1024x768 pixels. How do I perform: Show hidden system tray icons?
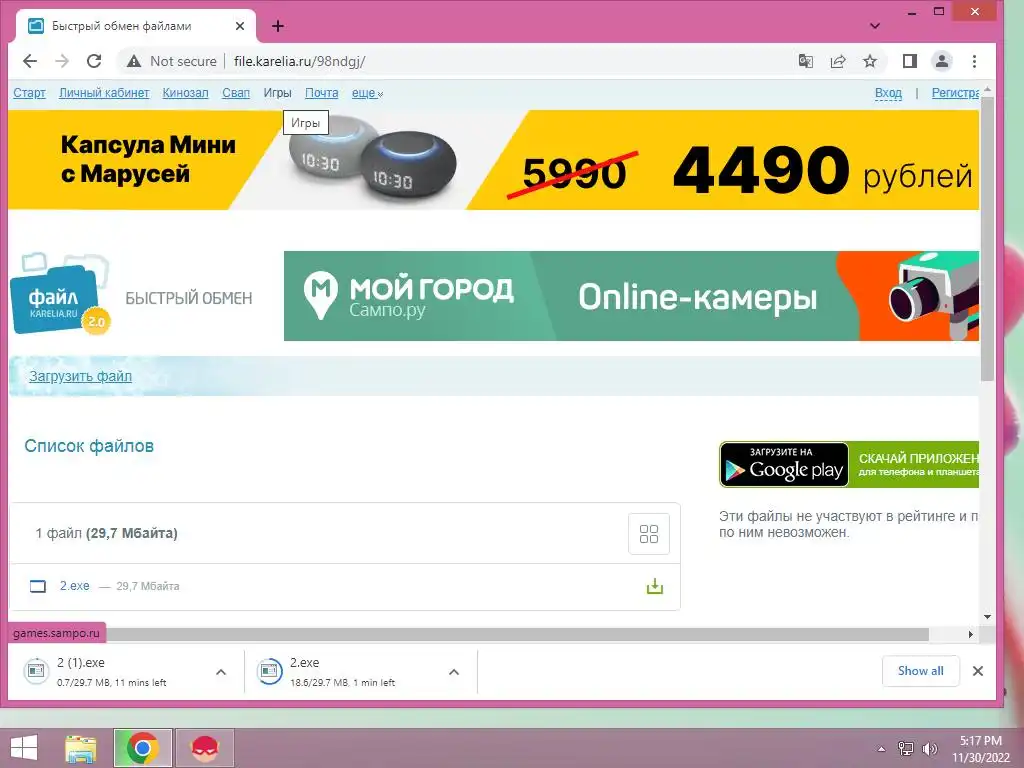pos(882,749)
